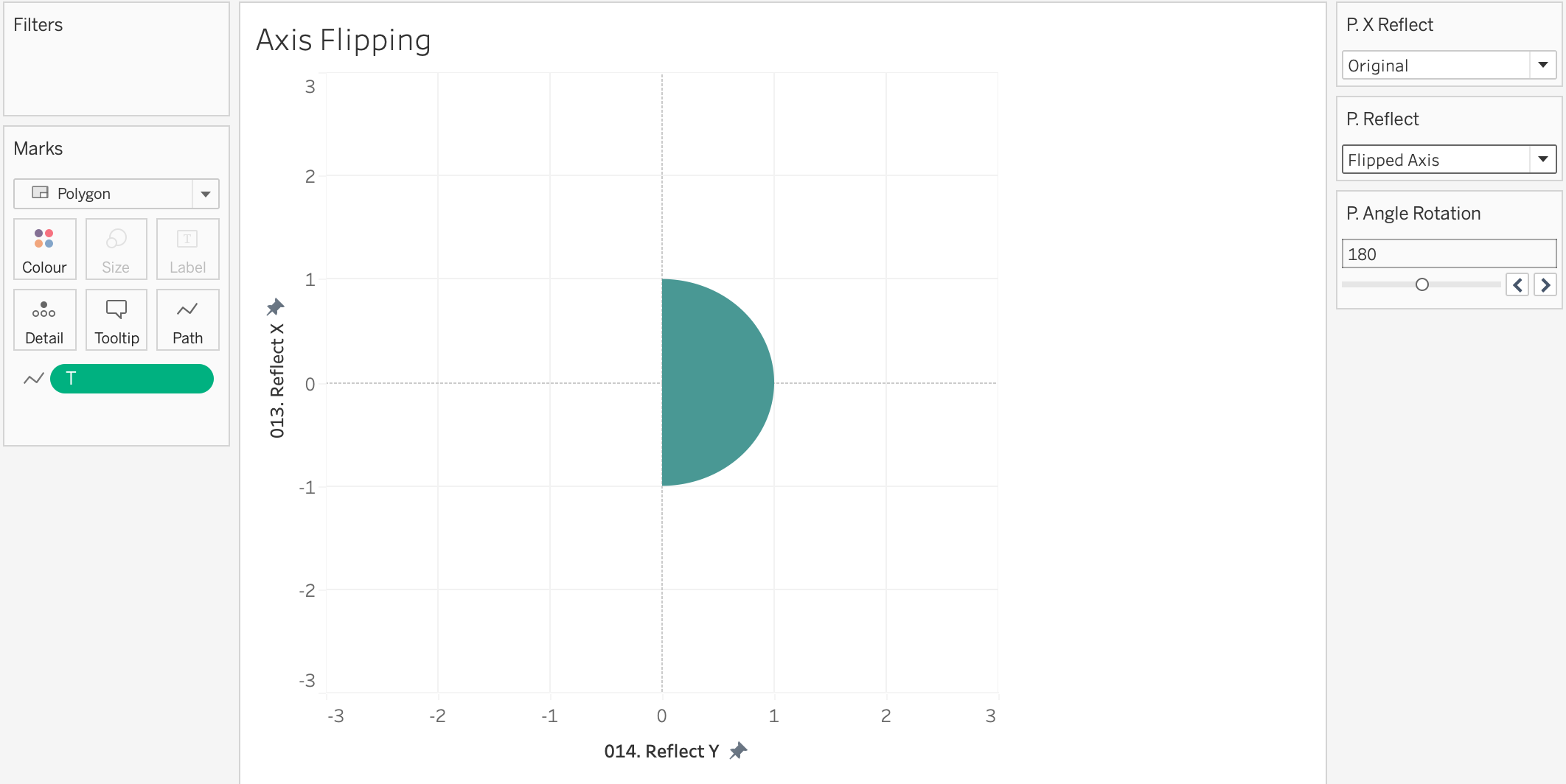Image resolution: width=1566 pixels, height=784 pixels.
Task: Open the Tooltip marks card
Action: pos(116,320)
